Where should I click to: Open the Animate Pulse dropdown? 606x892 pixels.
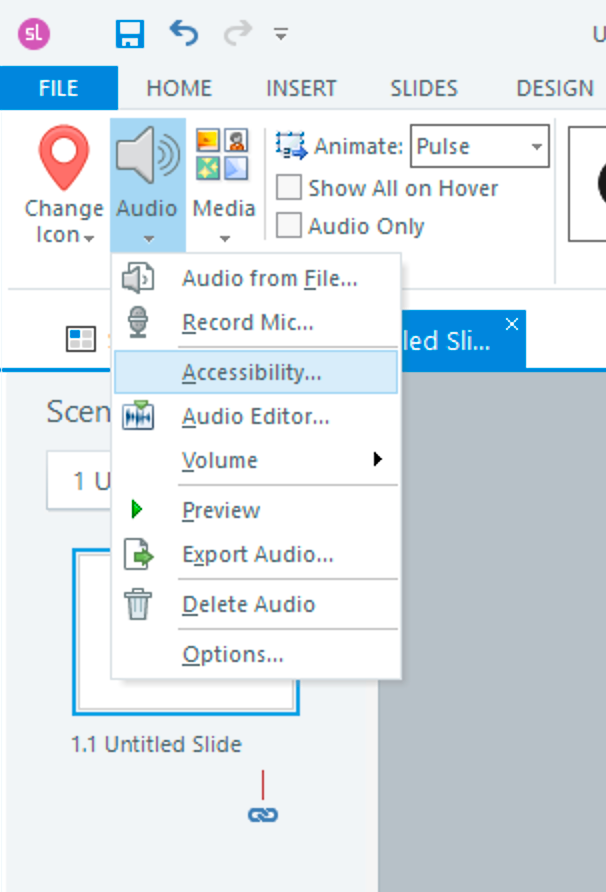click(x=538, y=147)
